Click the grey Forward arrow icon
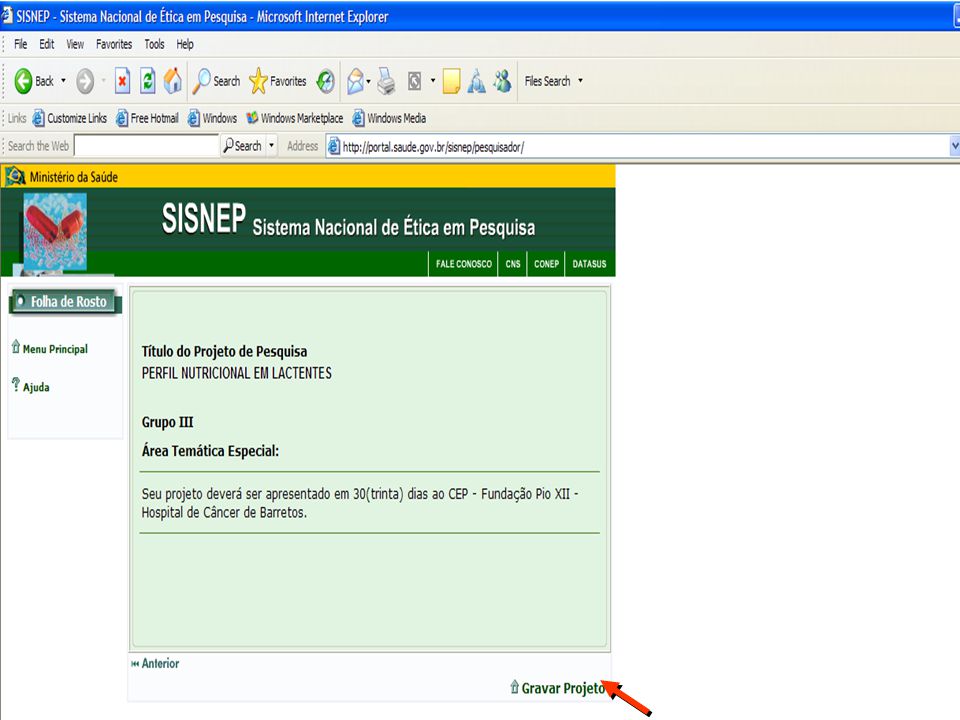Image resolution: width=960 pixels, height=720 pixels. [x=85, y=81]
